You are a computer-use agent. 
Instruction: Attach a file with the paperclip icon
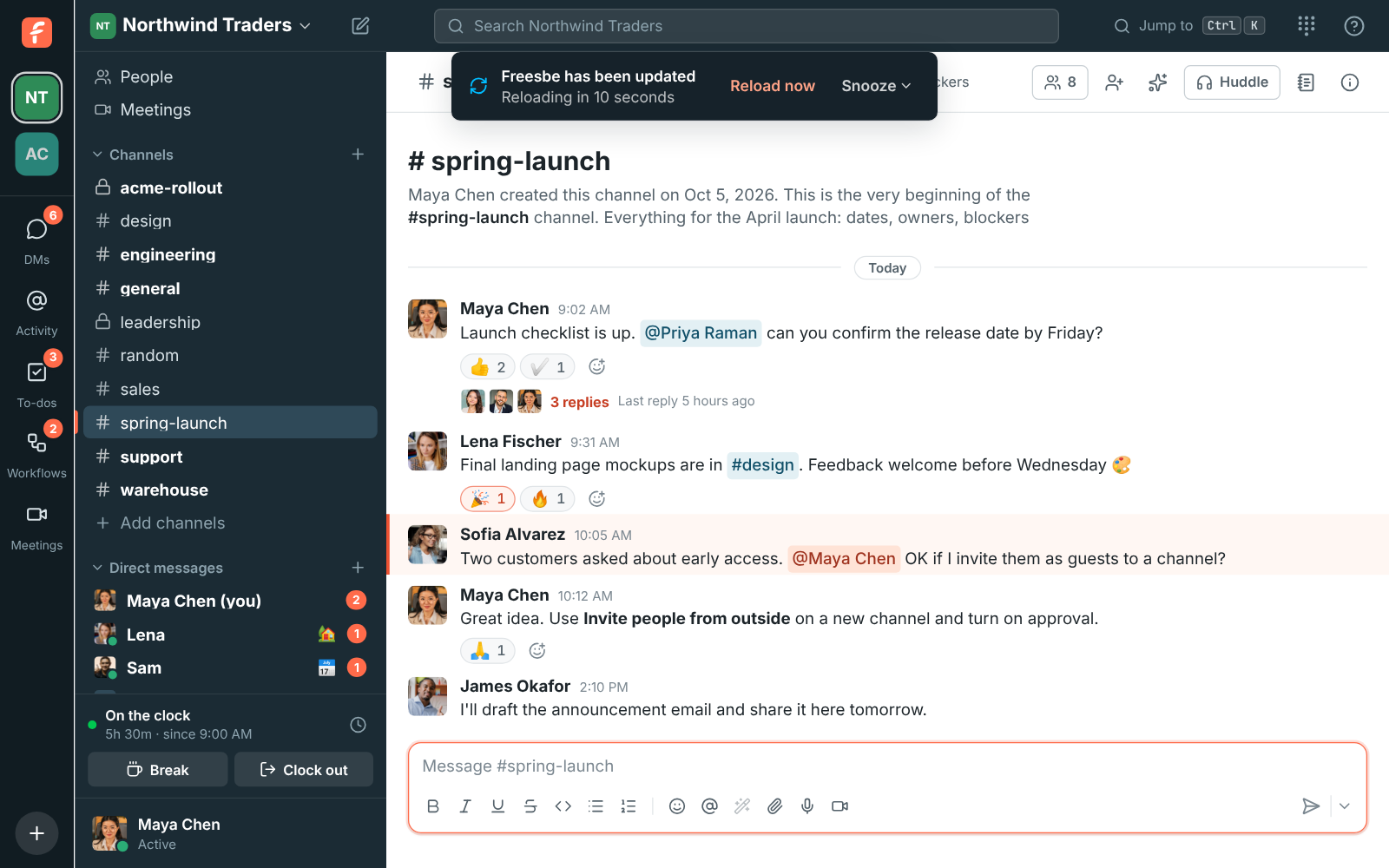coord(774,806)
